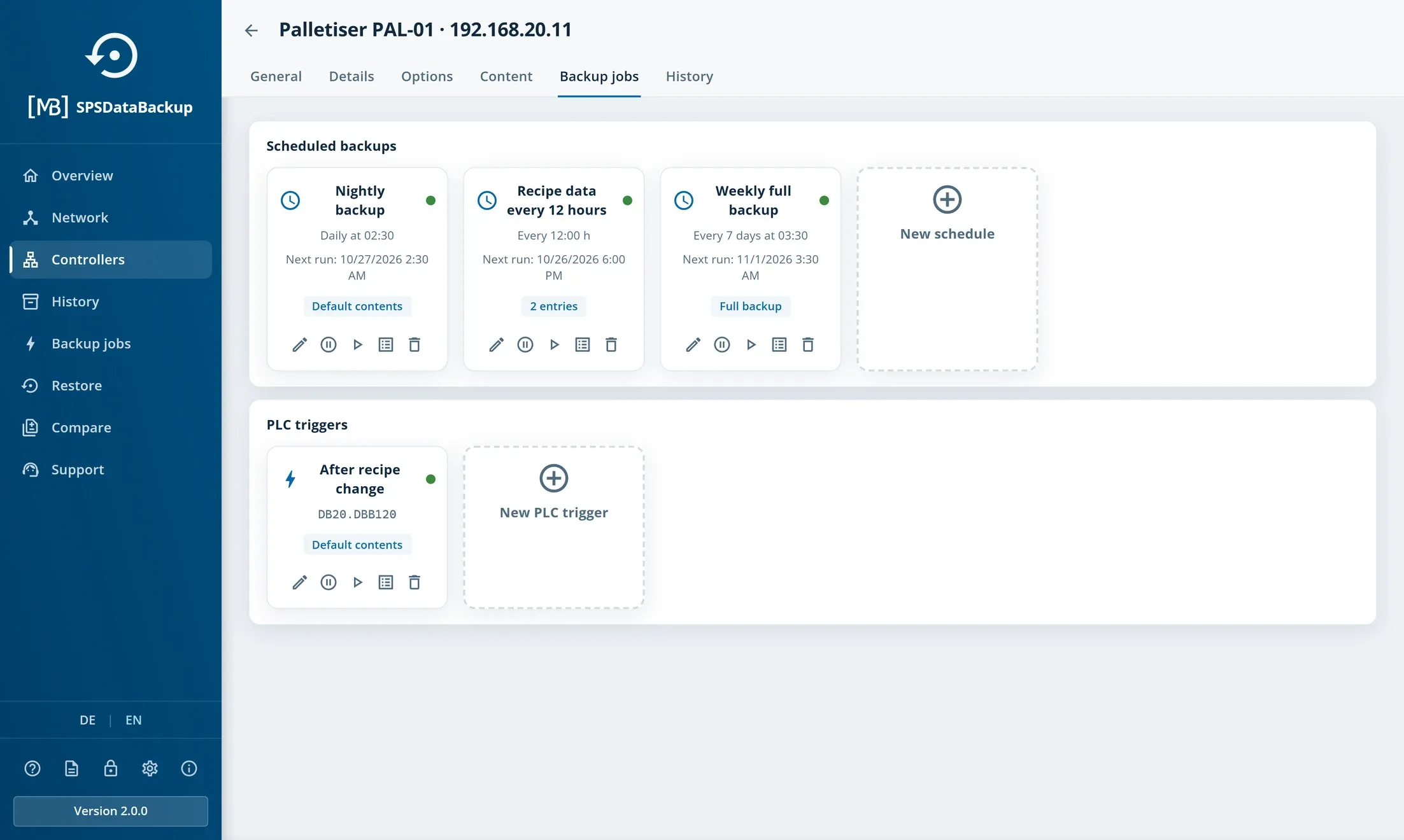1404x840 pixels.
Task: Pause the Recipe data schedule
Action: point(525,345)
